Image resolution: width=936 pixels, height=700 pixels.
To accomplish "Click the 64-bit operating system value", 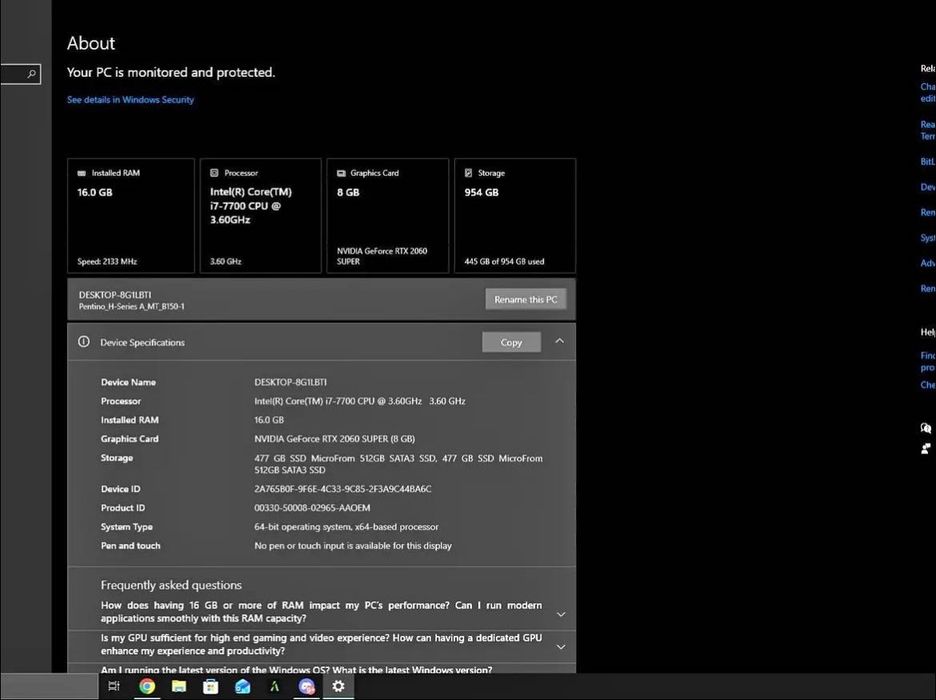I will [346, 527].
